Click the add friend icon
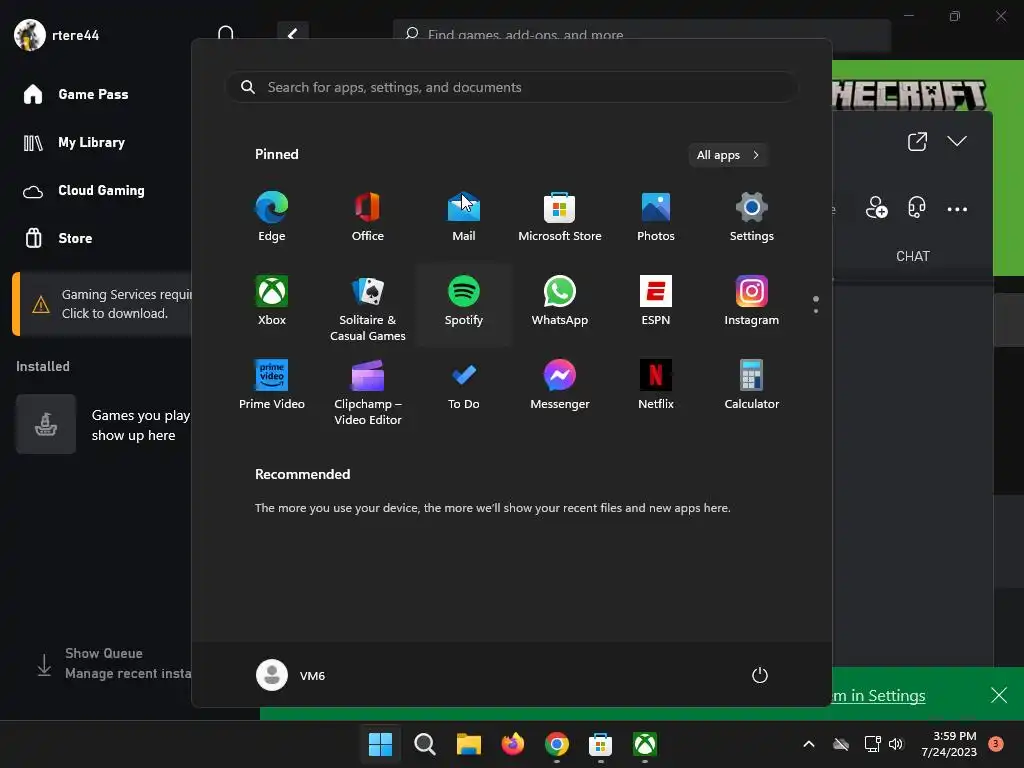The width and height of the screenshot is (1024, 768). [x=876, y=208]
